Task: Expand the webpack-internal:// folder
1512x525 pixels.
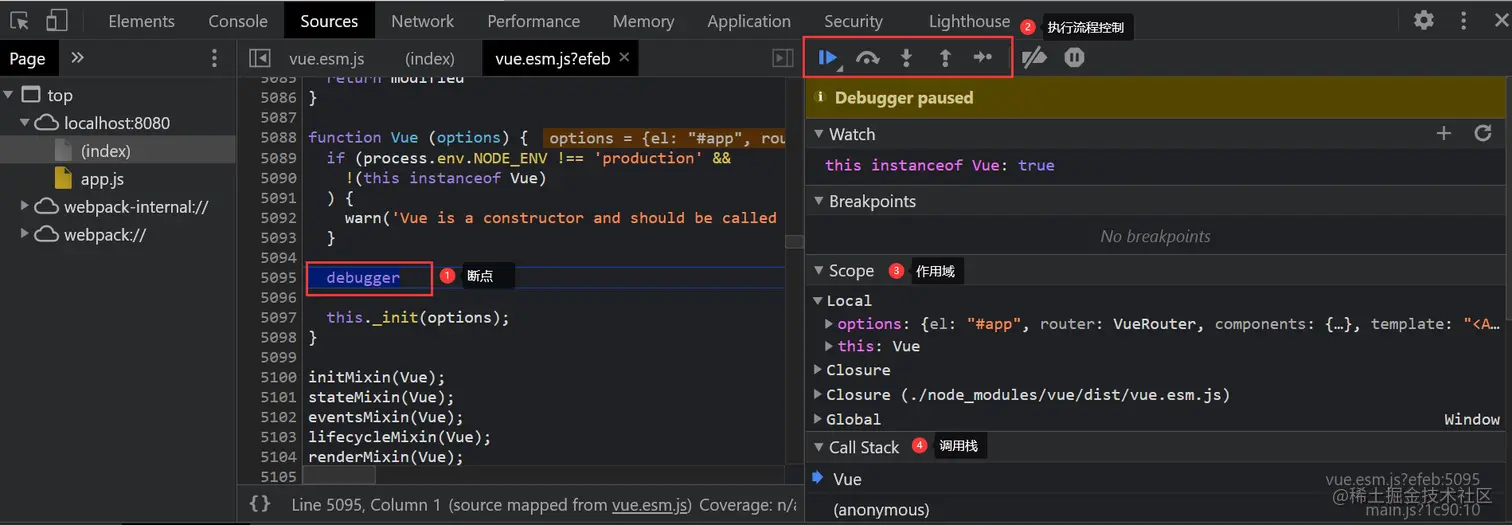Action: [25, 207]
